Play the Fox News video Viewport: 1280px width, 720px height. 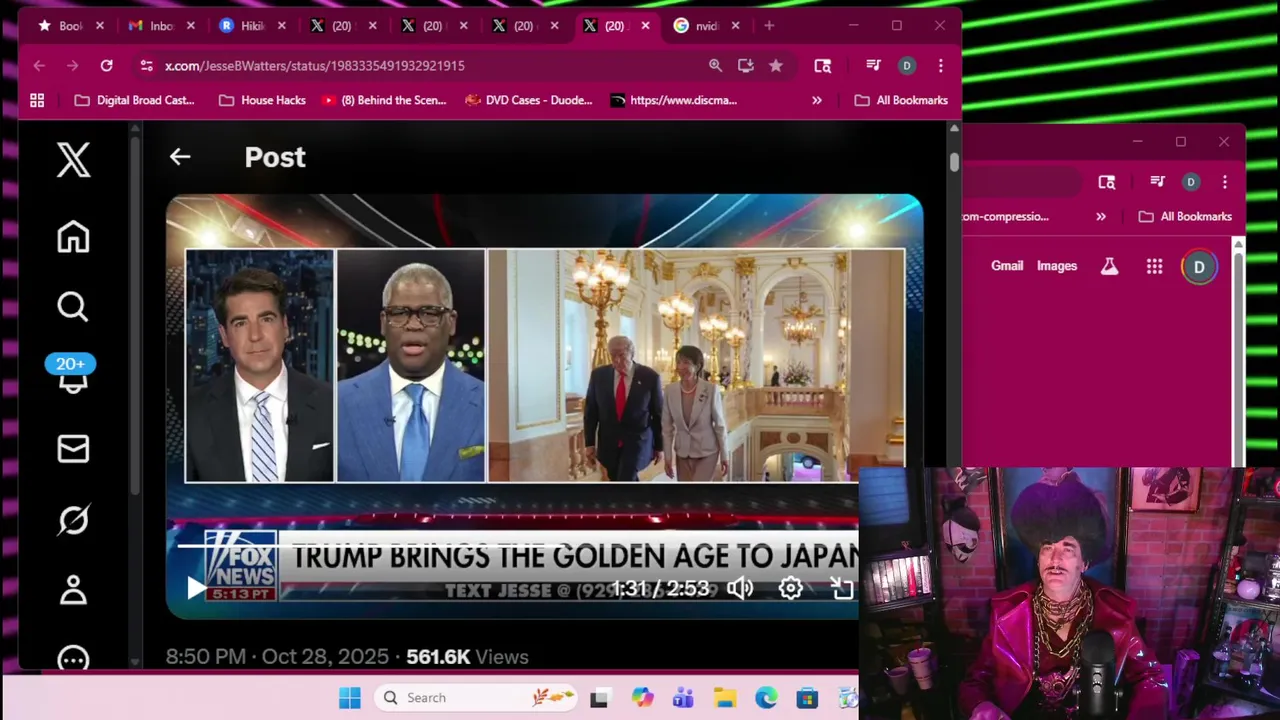coord(196,588)
